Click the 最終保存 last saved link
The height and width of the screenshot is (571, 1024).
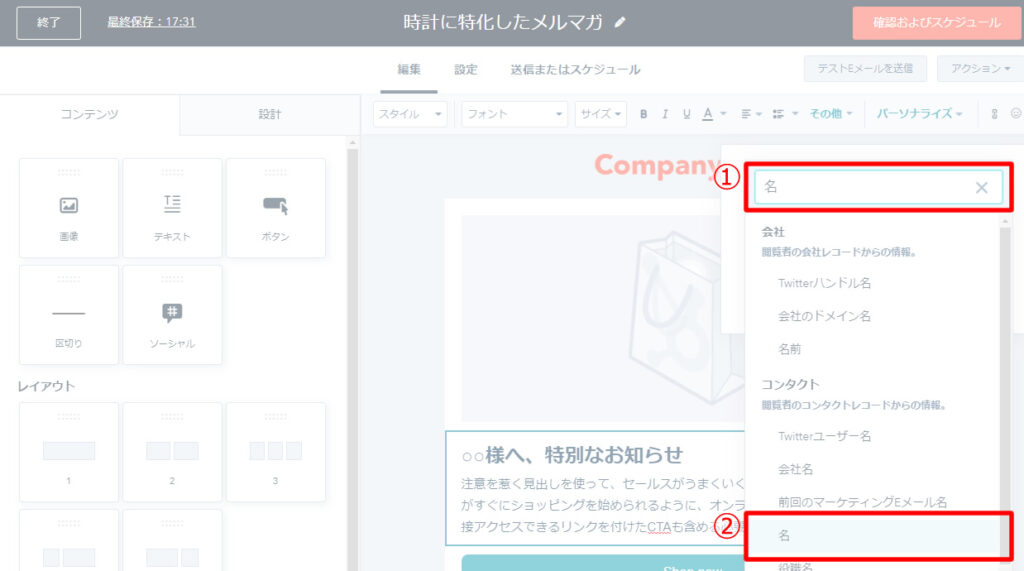pos(152,22)
